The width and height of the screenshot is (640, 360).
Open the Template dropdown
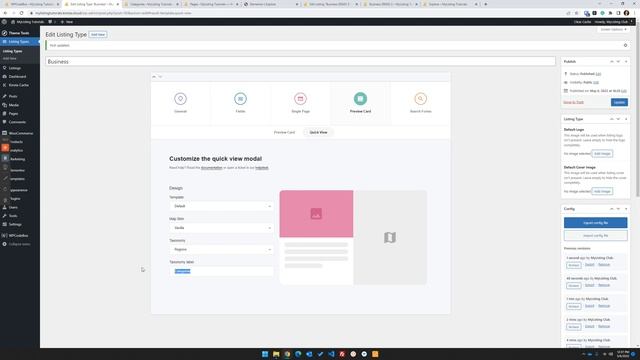221,206
